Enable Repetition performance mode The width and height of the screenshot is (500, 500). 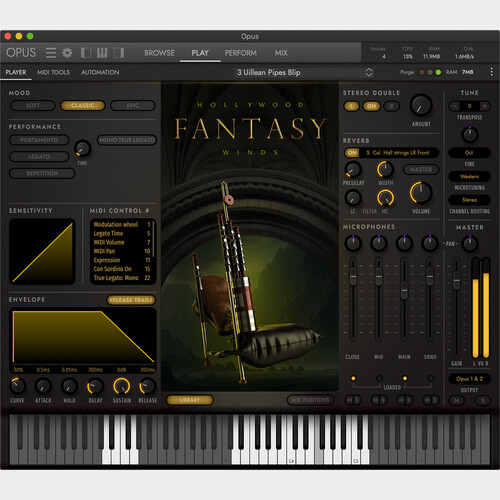tap(42, 173)
